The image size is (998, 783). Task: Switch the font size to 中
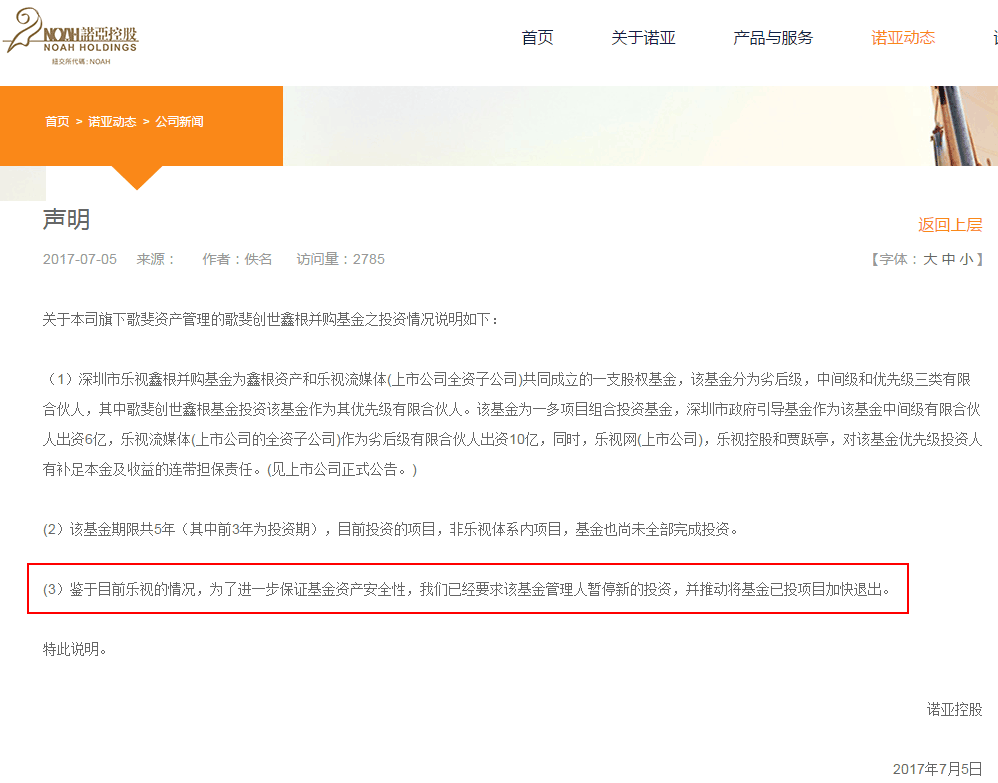point(948,259)
